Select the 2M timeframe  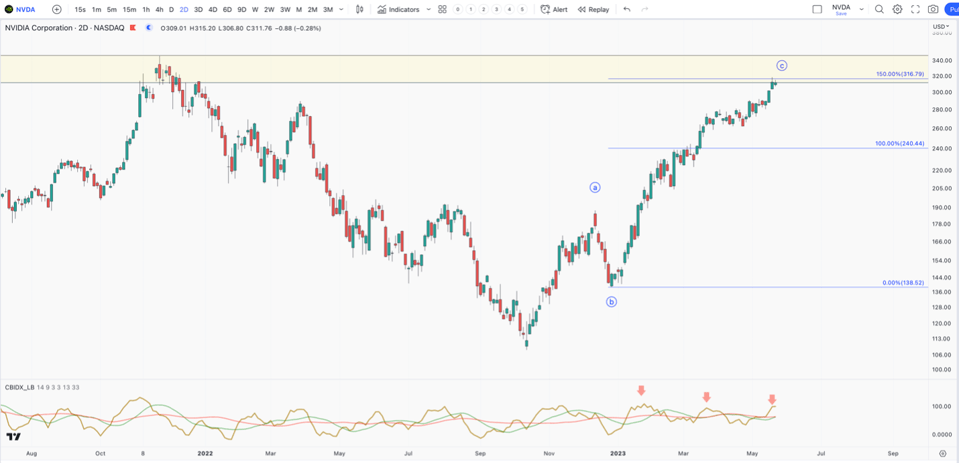pyautogui.click(x=313, y=10)
